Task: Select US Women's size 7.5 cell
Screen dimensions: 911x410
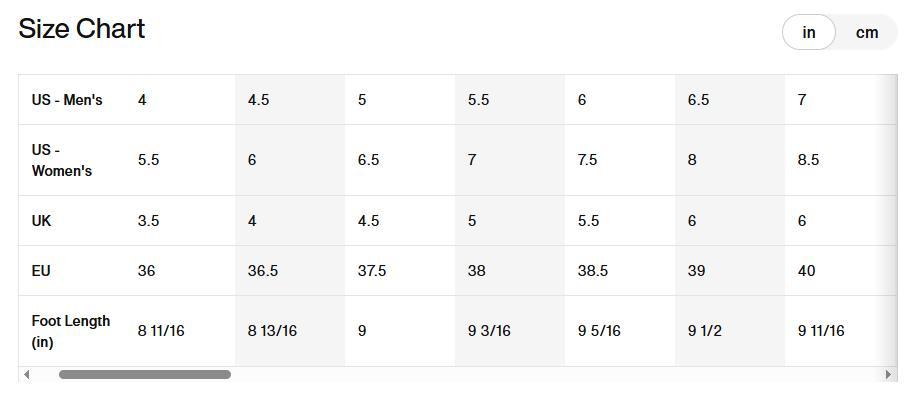Action: [588, 160]
